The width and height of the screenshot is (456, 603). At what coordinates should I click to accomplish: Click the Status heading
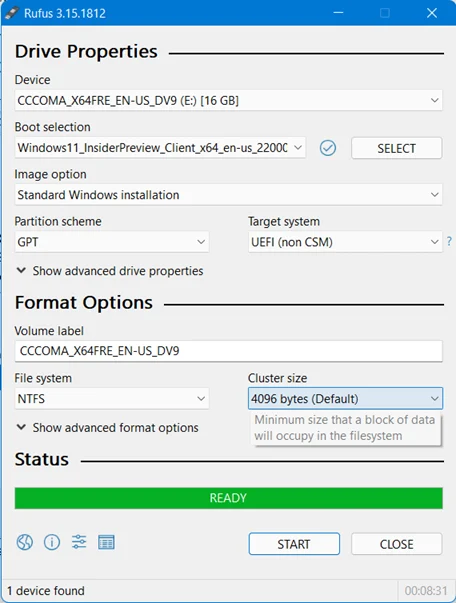coord(42,459)
